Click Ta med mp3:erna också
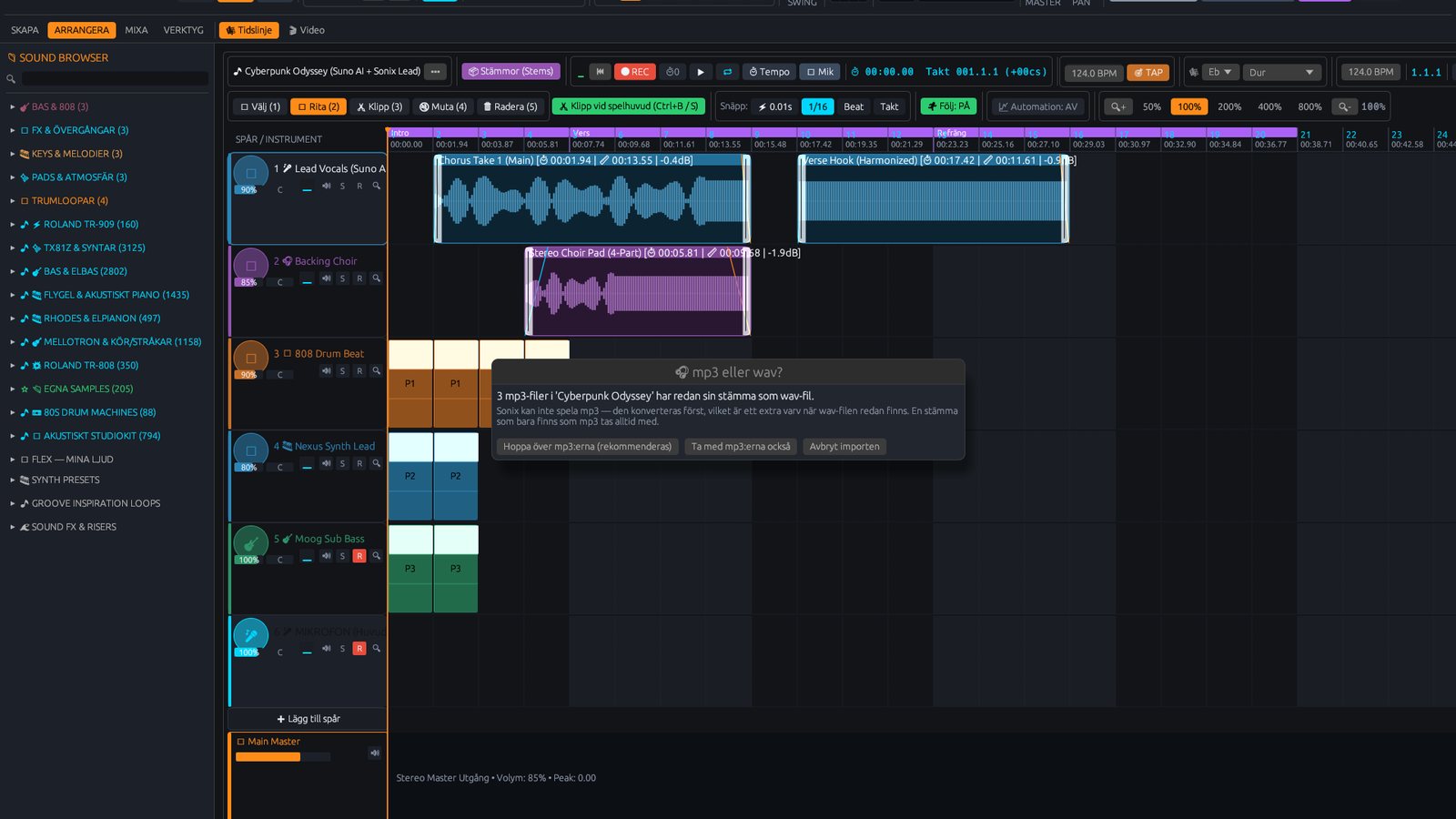1456x819 pixels. 741,447
